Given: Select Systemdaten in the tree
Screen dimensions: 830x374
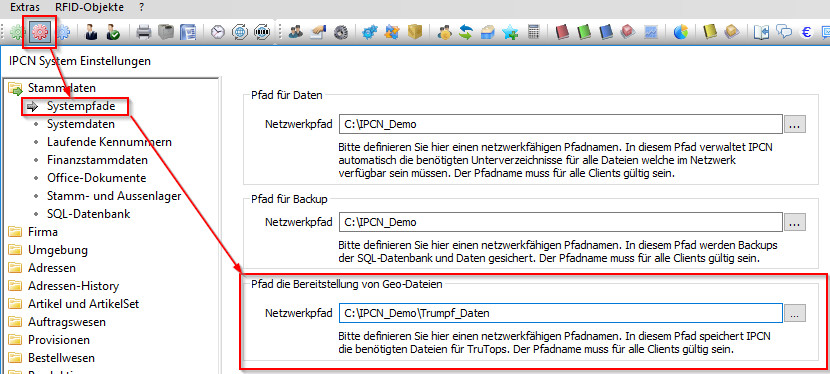Looking at the screenshot, I should (80, 124).
